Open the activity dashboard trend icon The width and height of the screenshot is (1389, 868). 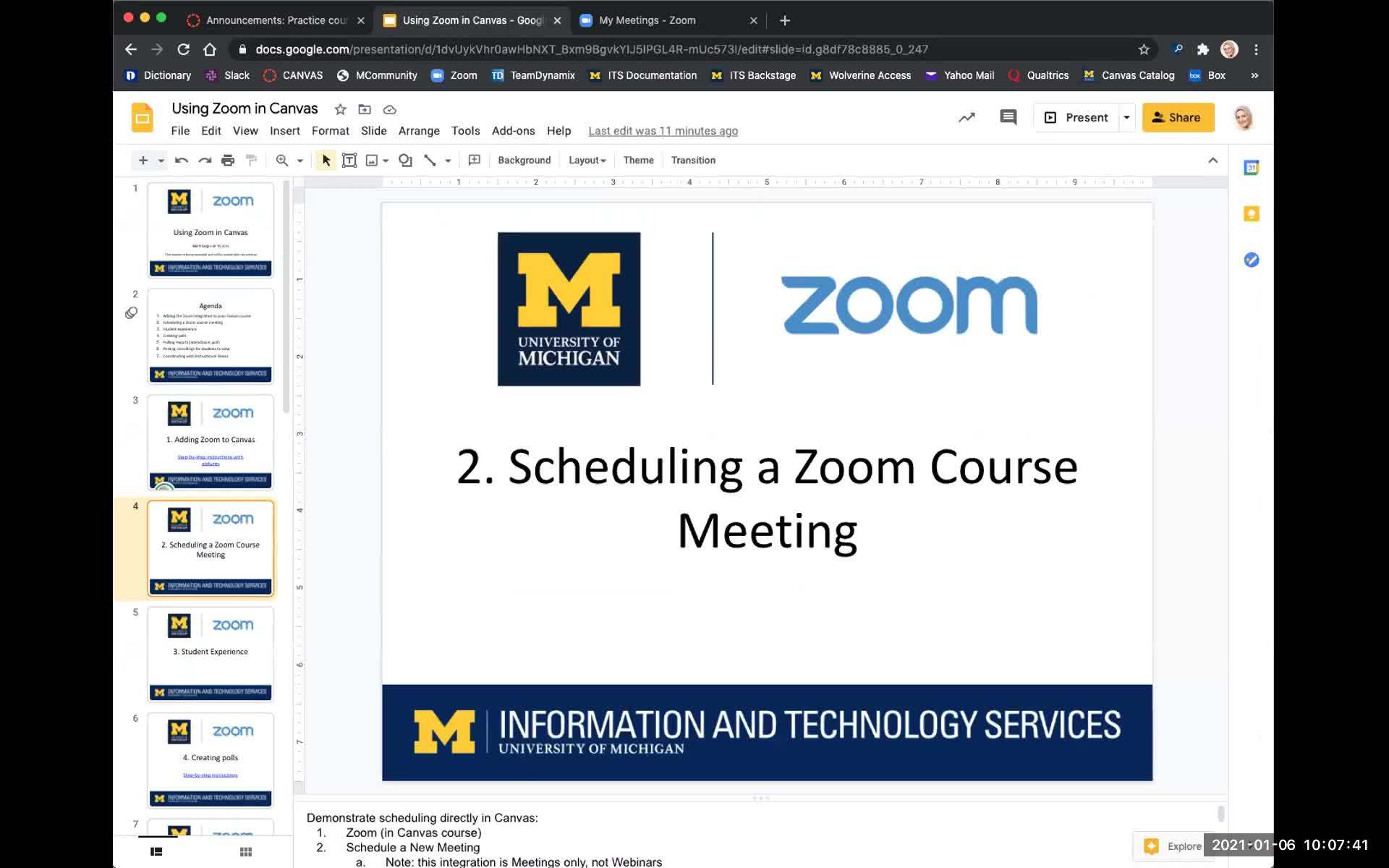(967, 117)
